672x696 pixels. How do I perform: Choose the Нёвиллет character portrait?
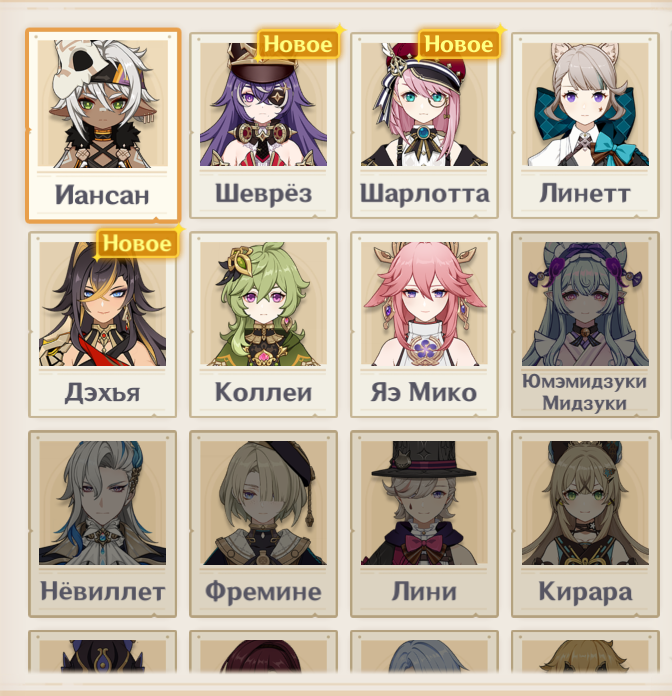pos(103,503)
